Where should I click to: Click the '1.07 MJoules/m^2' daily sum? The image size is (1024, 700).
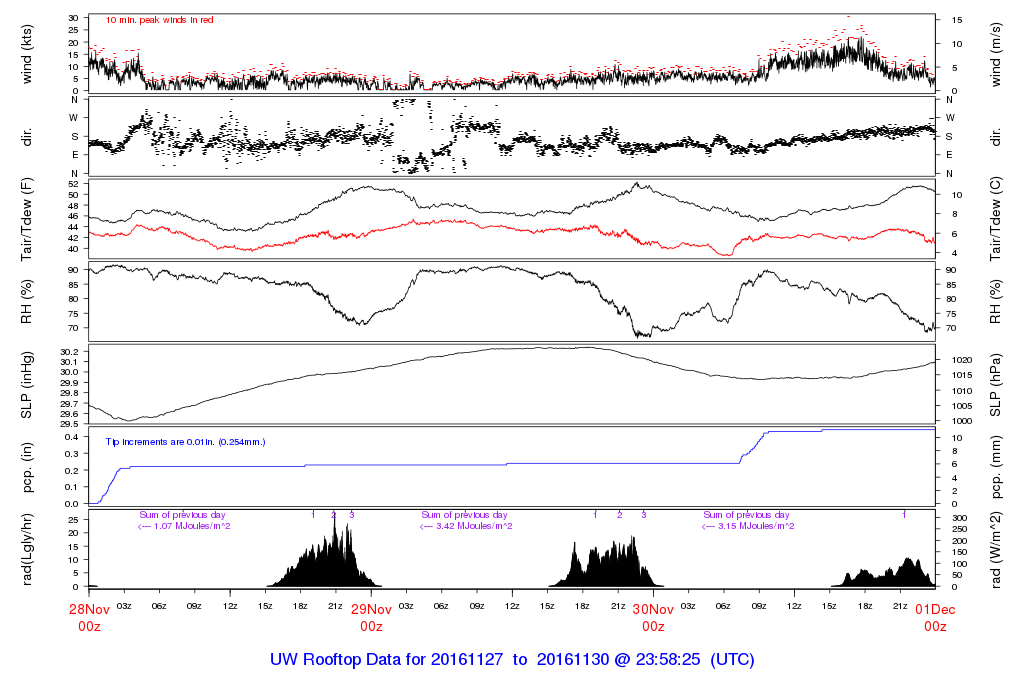tap(192, 526)
